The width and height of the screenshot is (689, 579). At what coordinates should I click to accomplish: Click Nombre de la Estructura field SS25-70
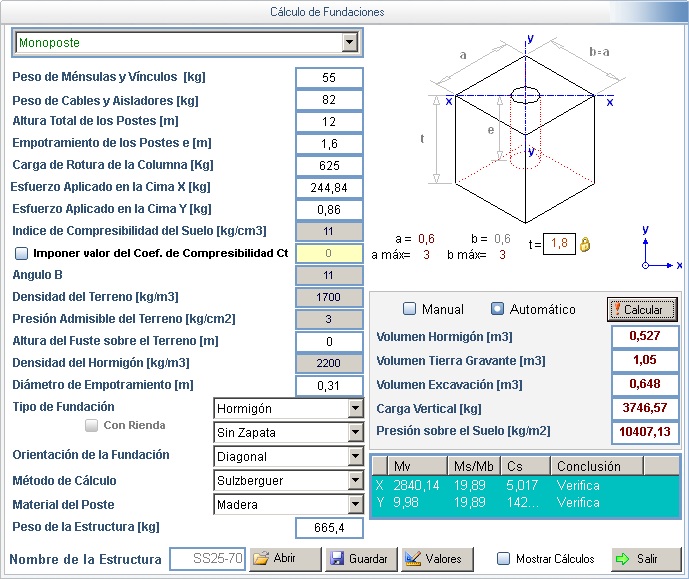[207, 559]
